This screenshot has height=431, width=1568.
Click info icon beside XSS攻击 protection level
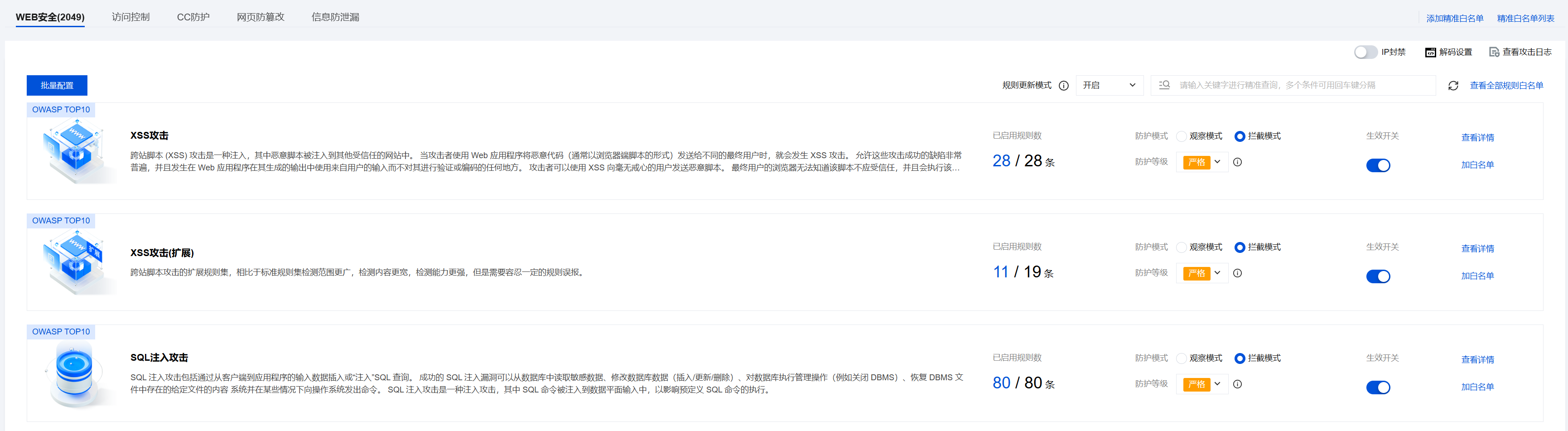[x=1237, y=162]
